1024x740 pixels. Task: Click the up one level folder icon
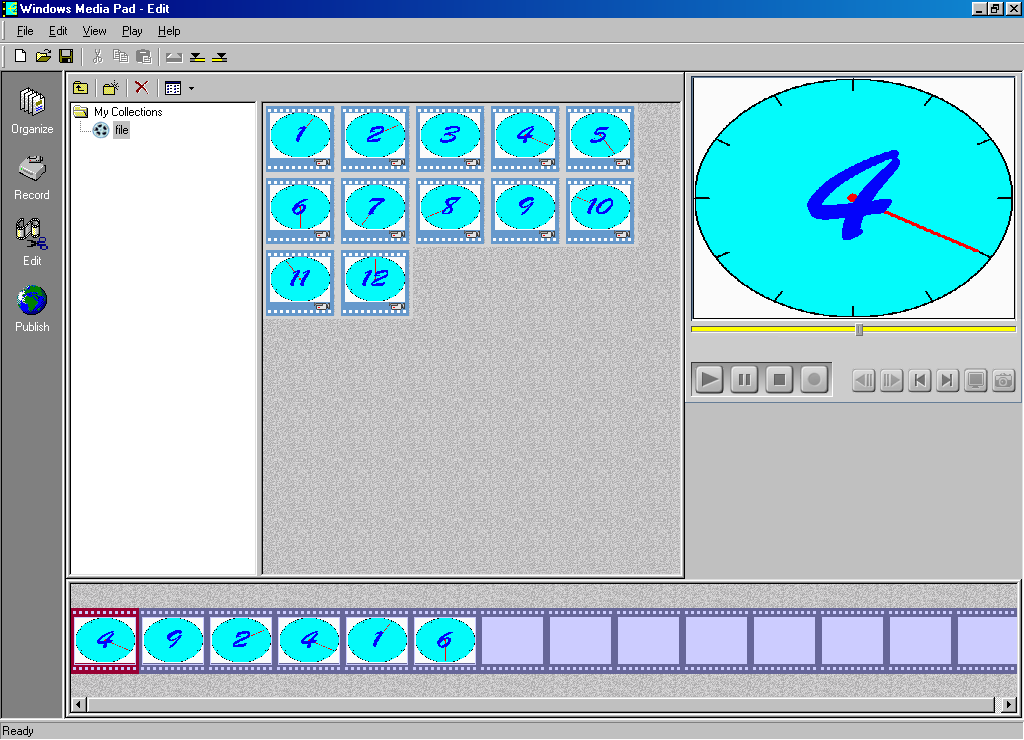click(x=80, y=88)
